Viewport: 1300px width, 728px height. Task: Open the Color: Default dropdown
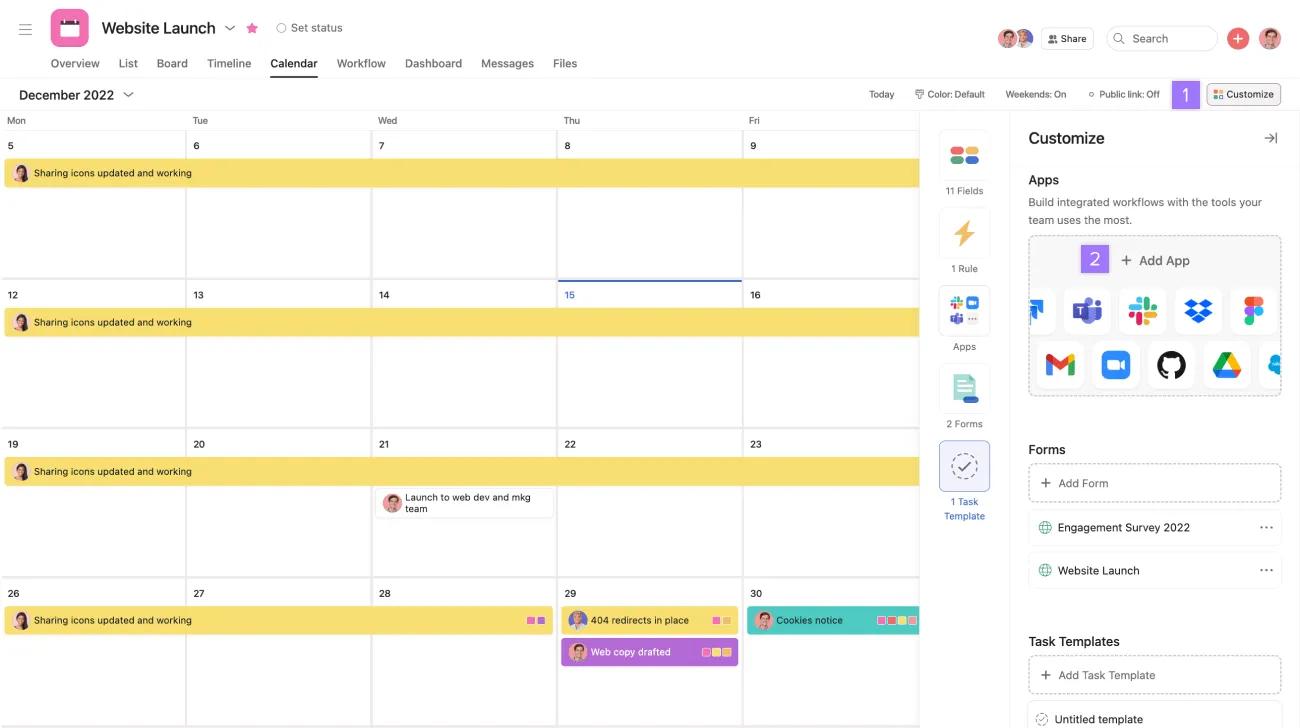click(948, 93)
